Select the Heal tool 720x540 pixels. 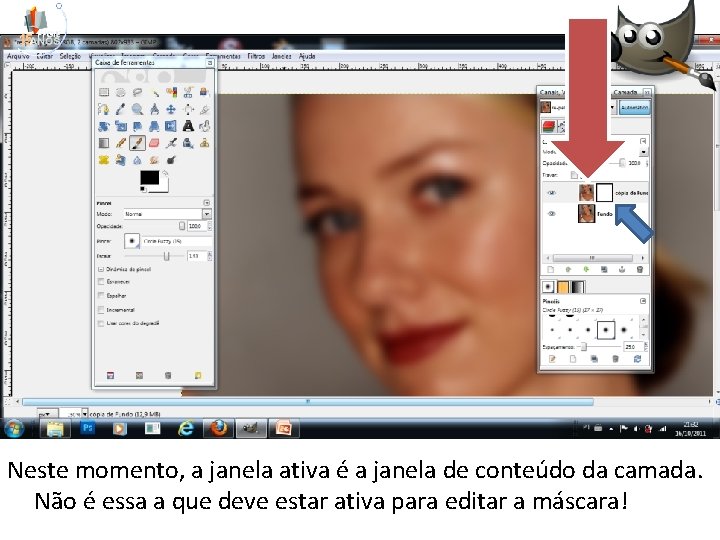click(104, 160)
